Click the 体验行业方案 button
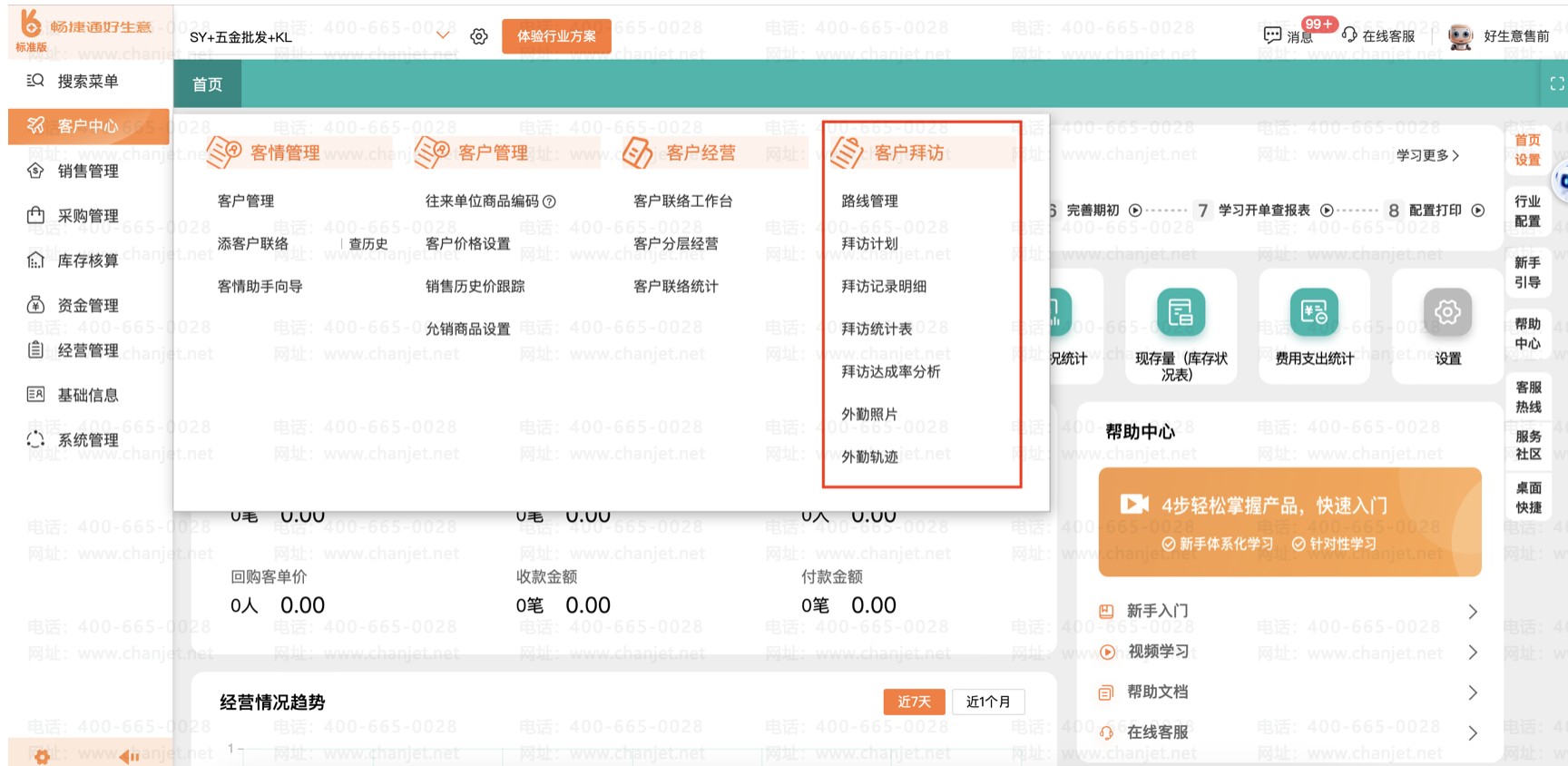The height and width of the screenshot is (766, 1568). (556, 36)
